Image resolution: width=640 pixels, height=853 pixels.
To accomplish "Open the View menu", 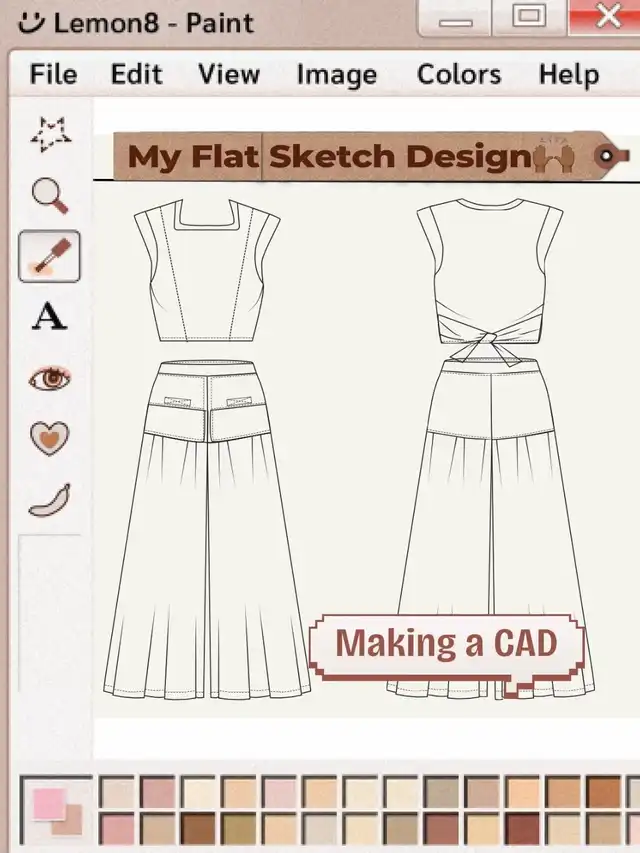I will (229, 74).
